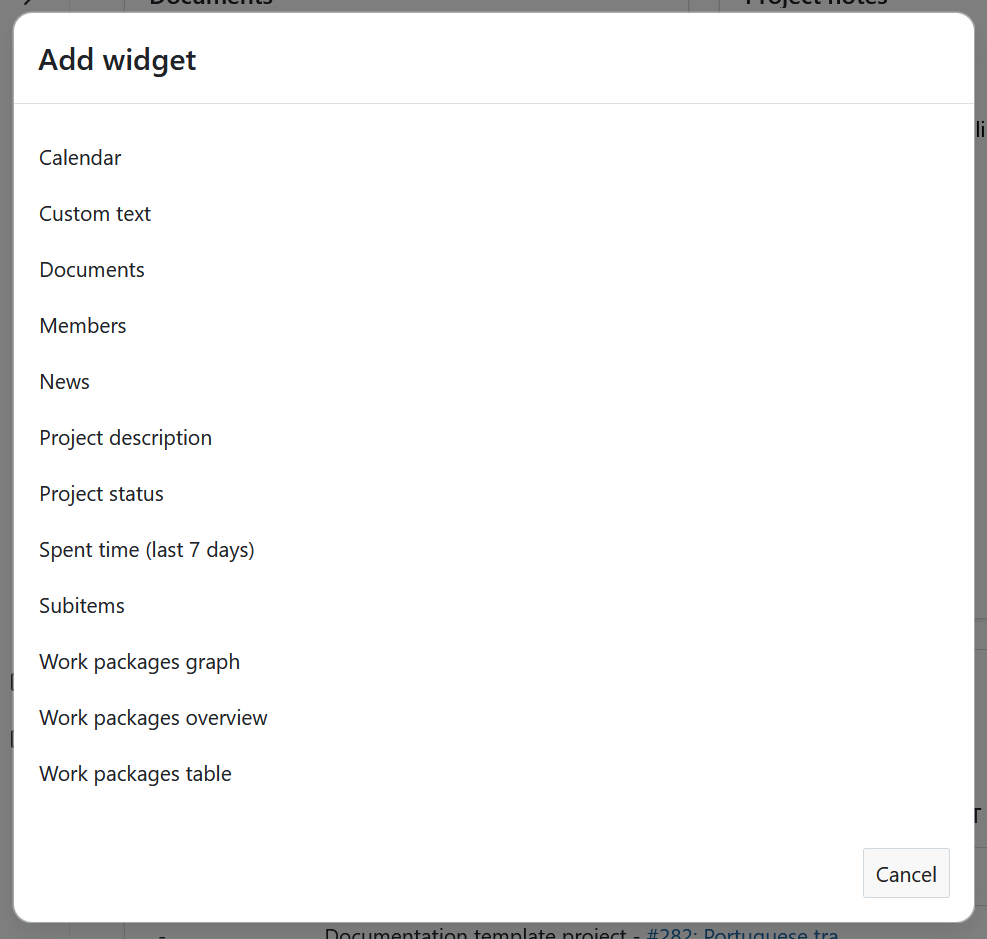Add the Members widget

(x=83, y=325)
